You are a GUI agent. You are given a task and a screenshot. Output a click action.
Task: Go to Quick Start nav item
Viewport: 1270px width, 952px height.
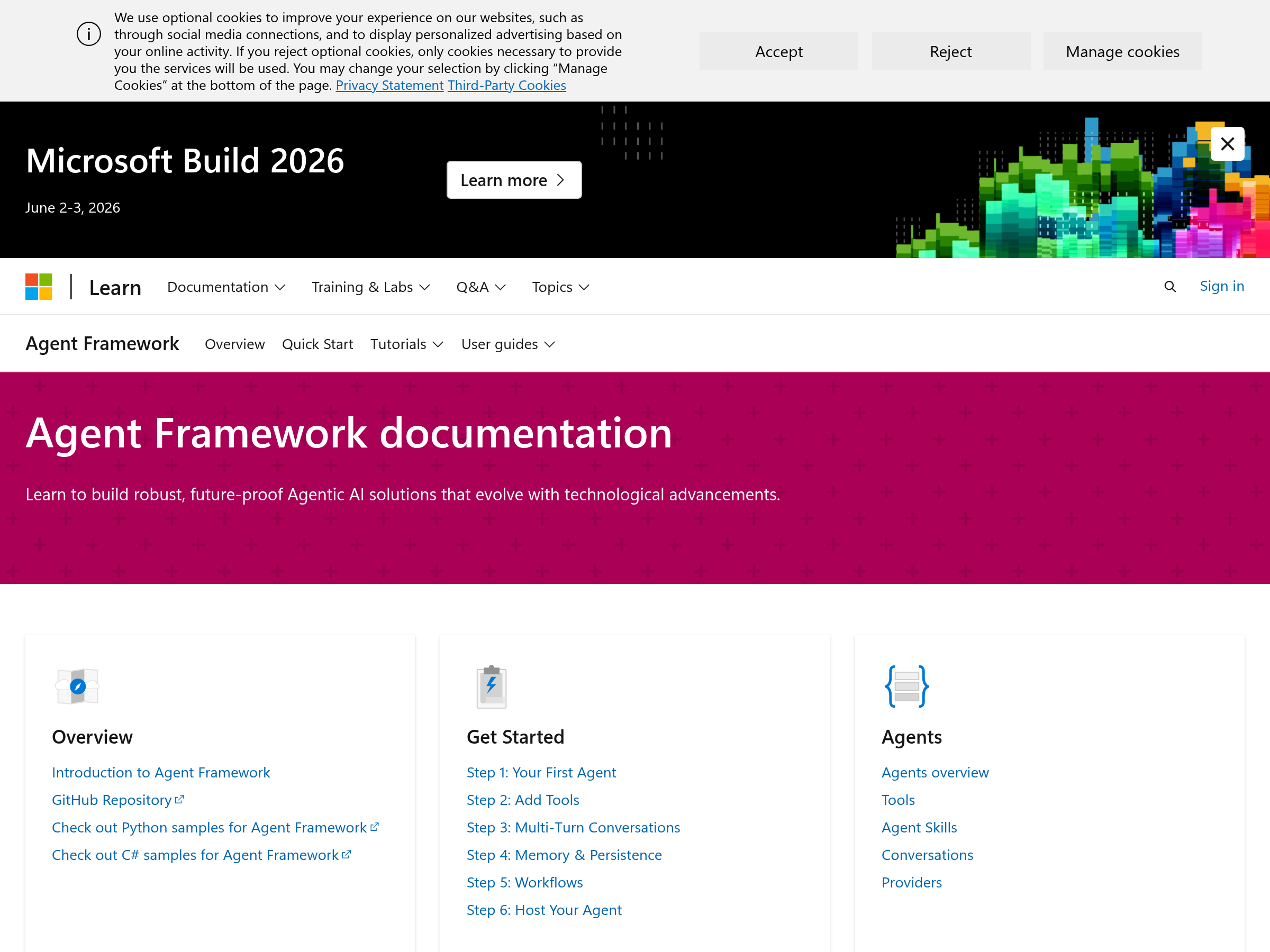pos(317,344)
